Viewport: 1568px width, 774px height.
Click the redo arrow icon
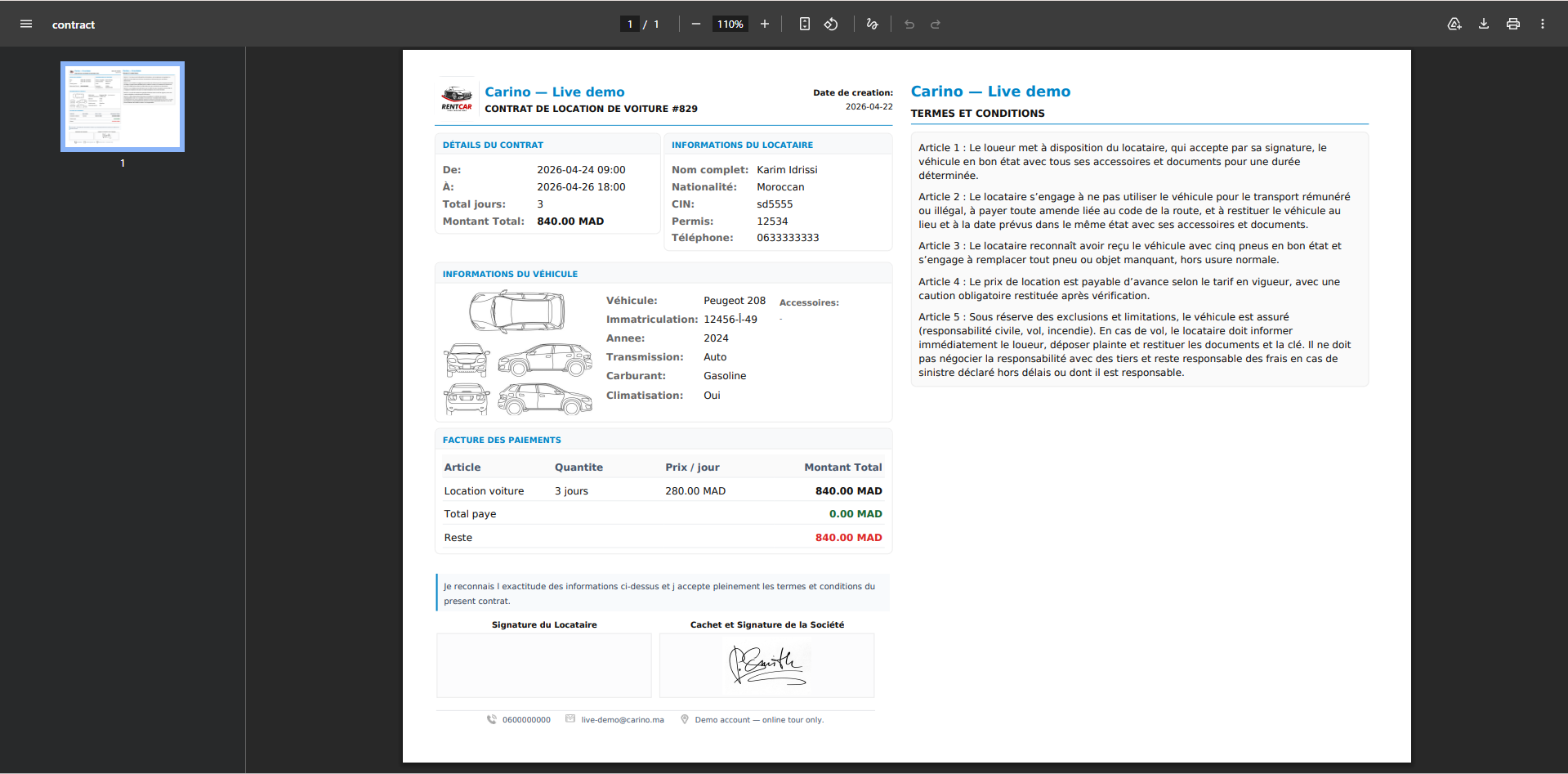[936, 25]
